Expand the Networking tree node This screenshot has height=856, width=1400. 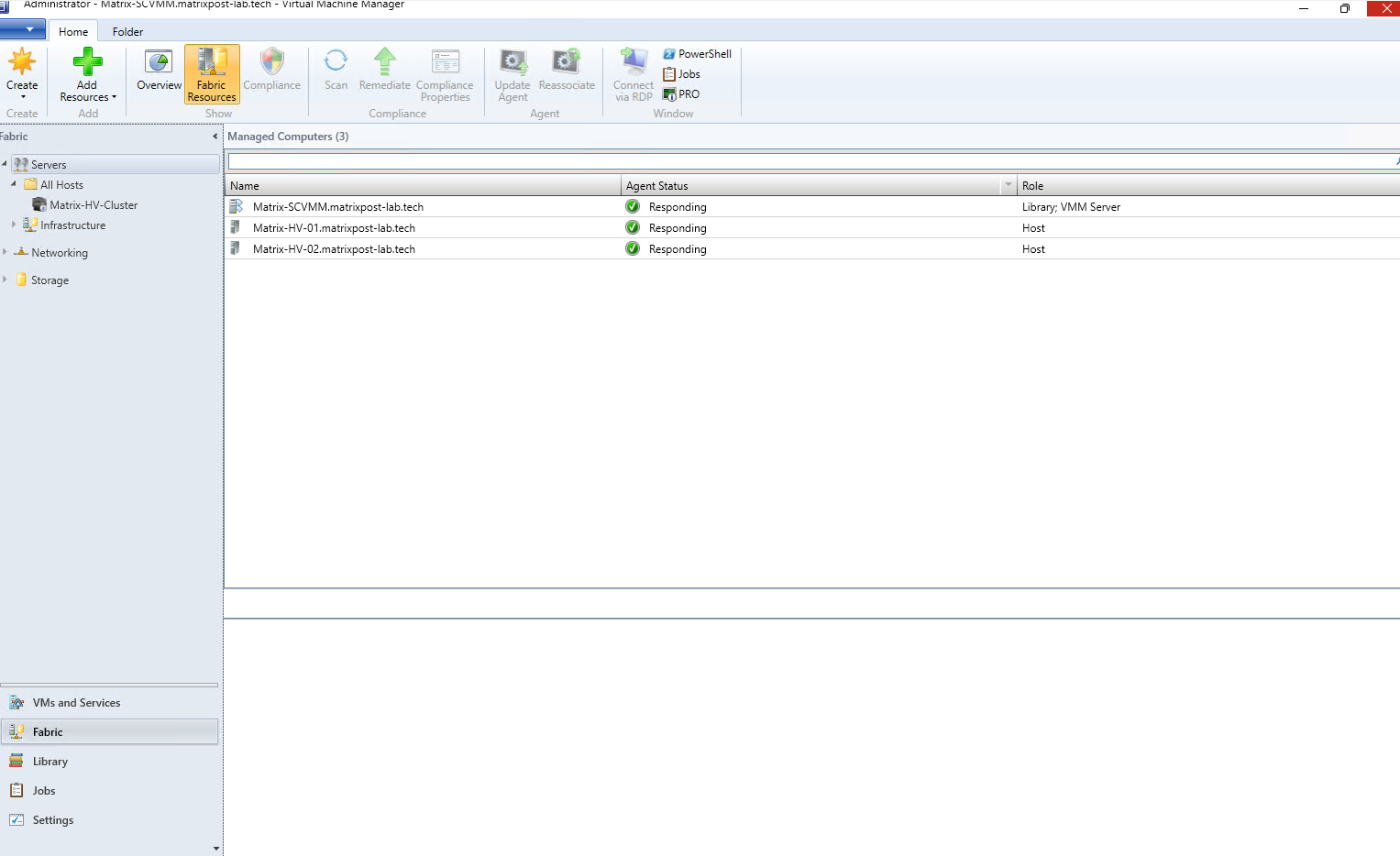pos(5,252)
